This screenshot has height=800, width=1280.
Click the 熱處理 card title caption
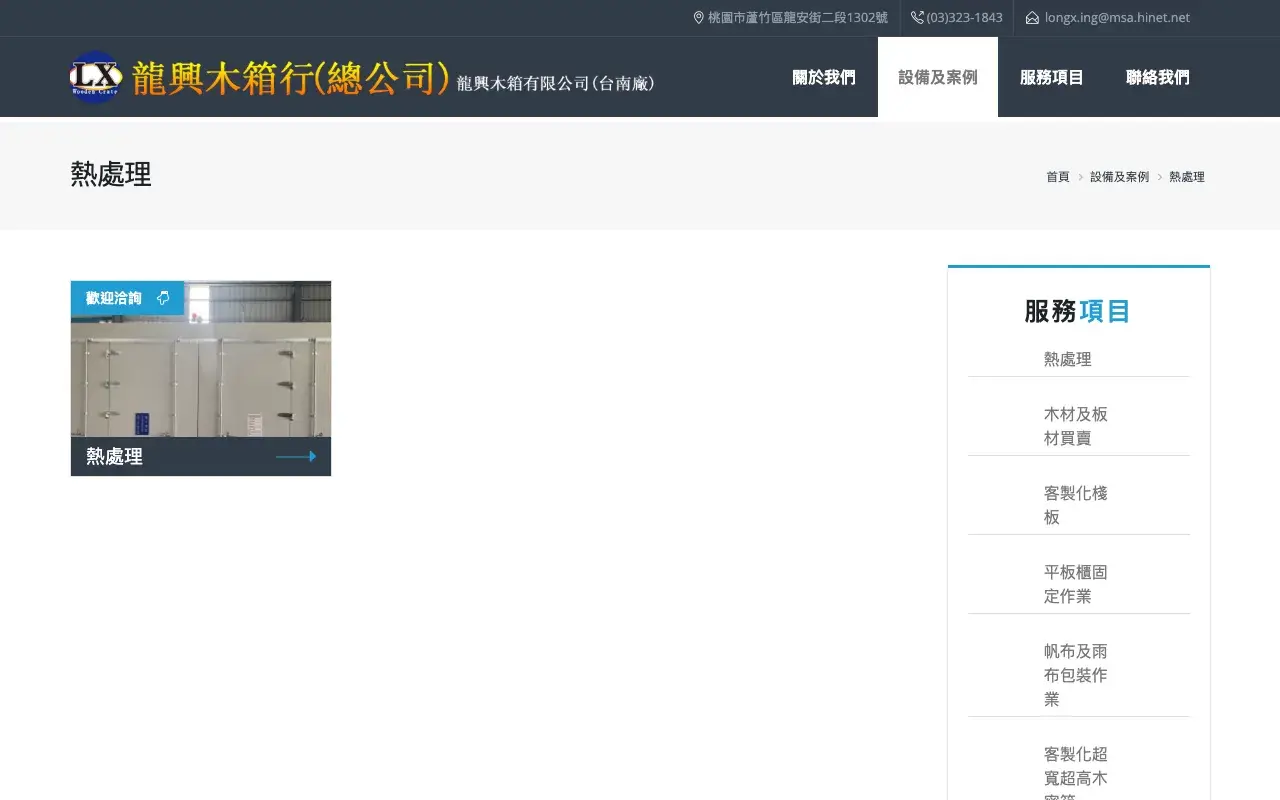(x=115, y=457)
